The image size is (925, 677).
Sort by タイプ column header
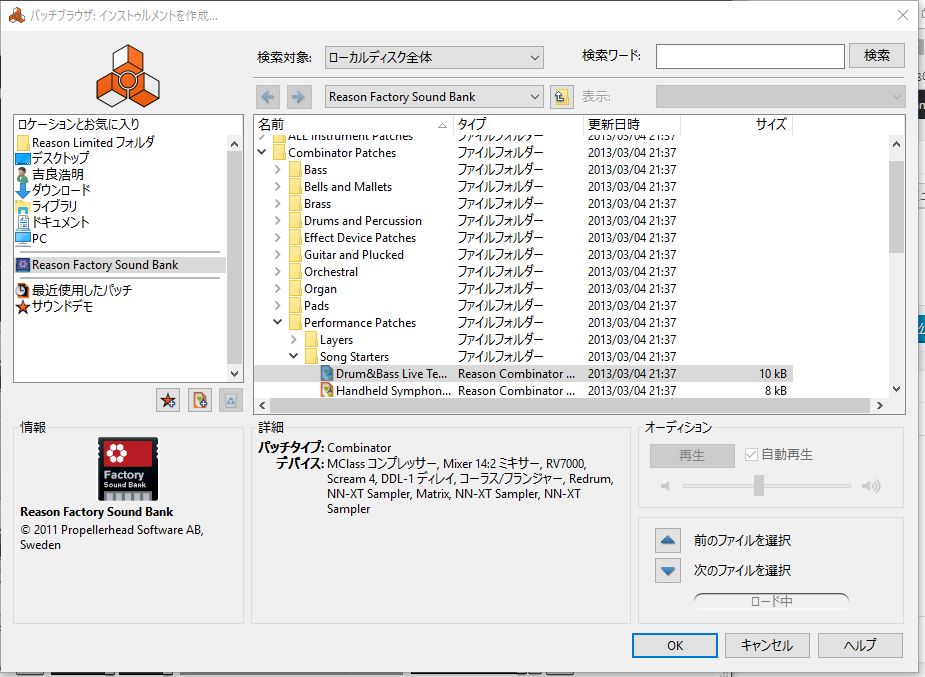(518, 124)
